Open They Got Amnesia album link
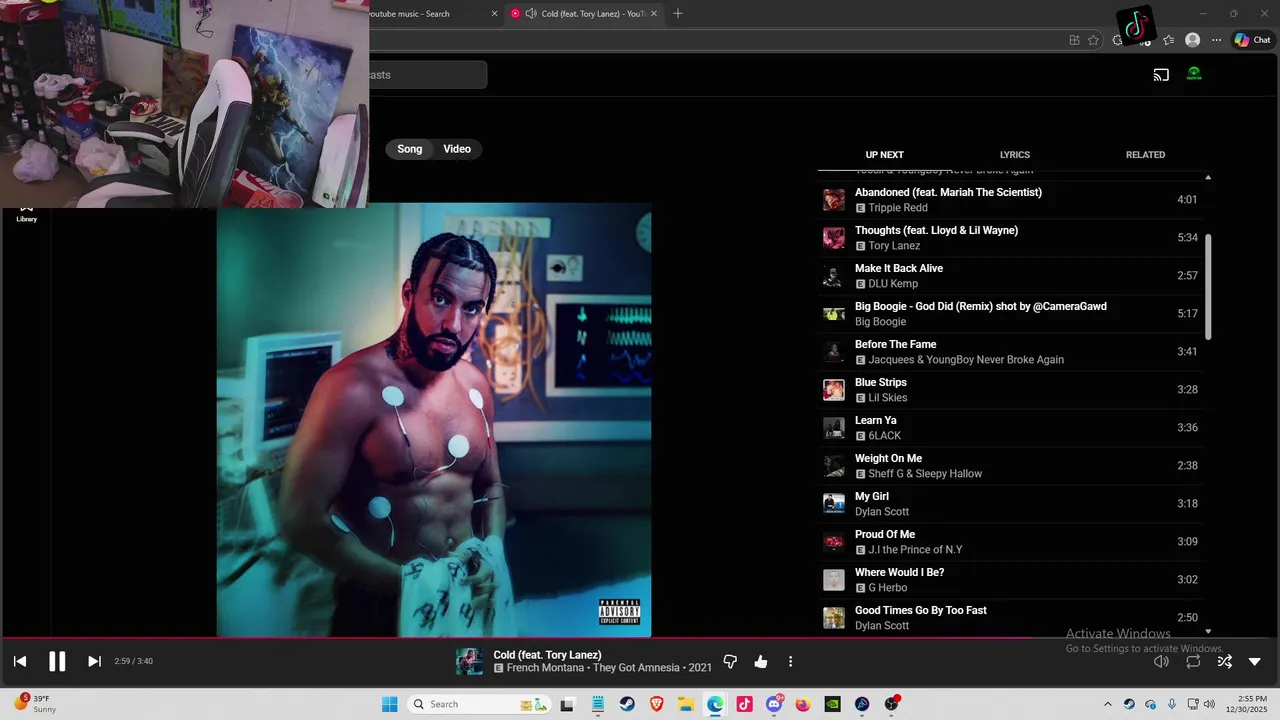The image size is (1280, 720). 639,668
